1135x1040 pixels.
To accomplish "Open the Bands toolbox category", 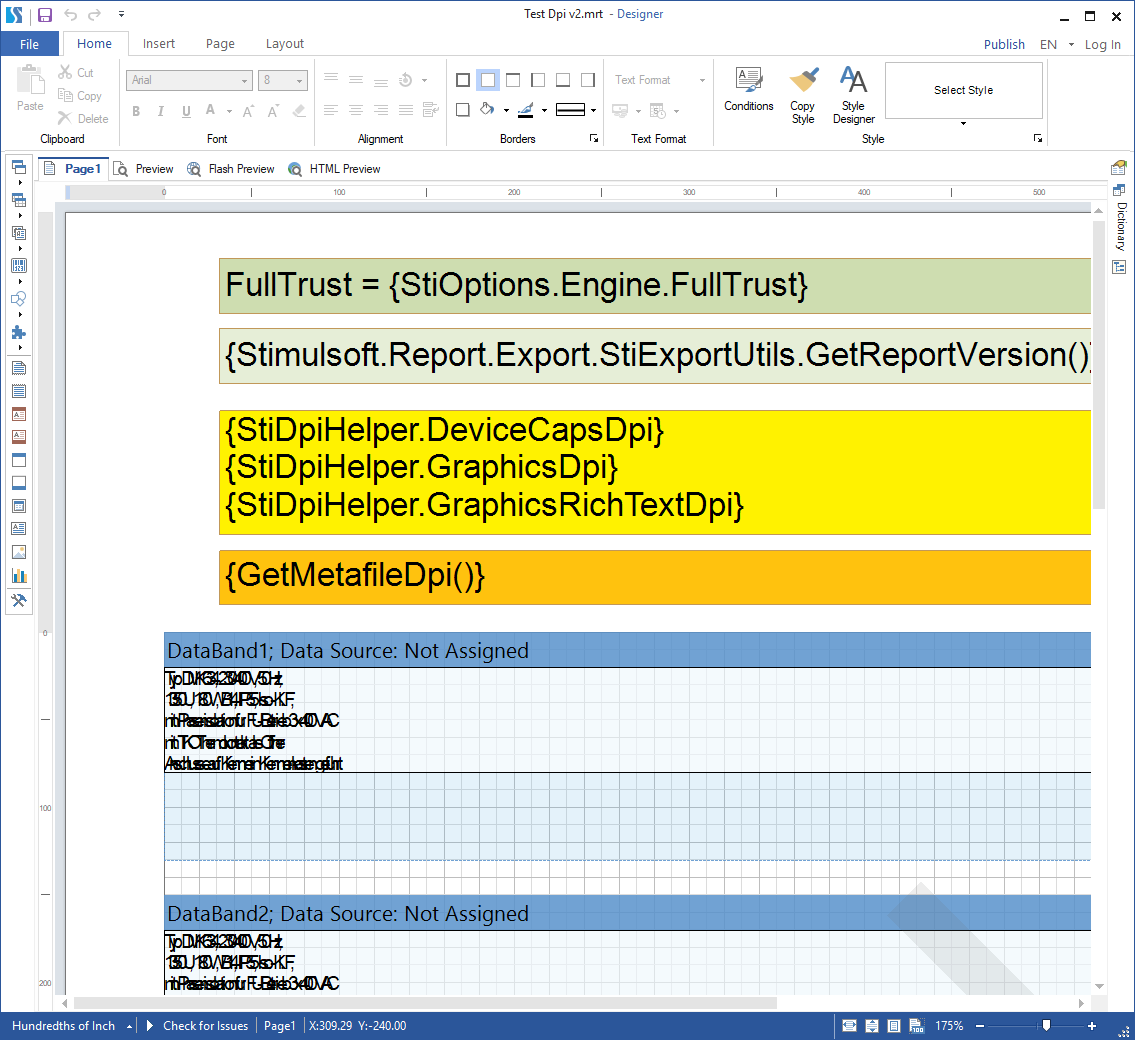I will tap(19, 167).
